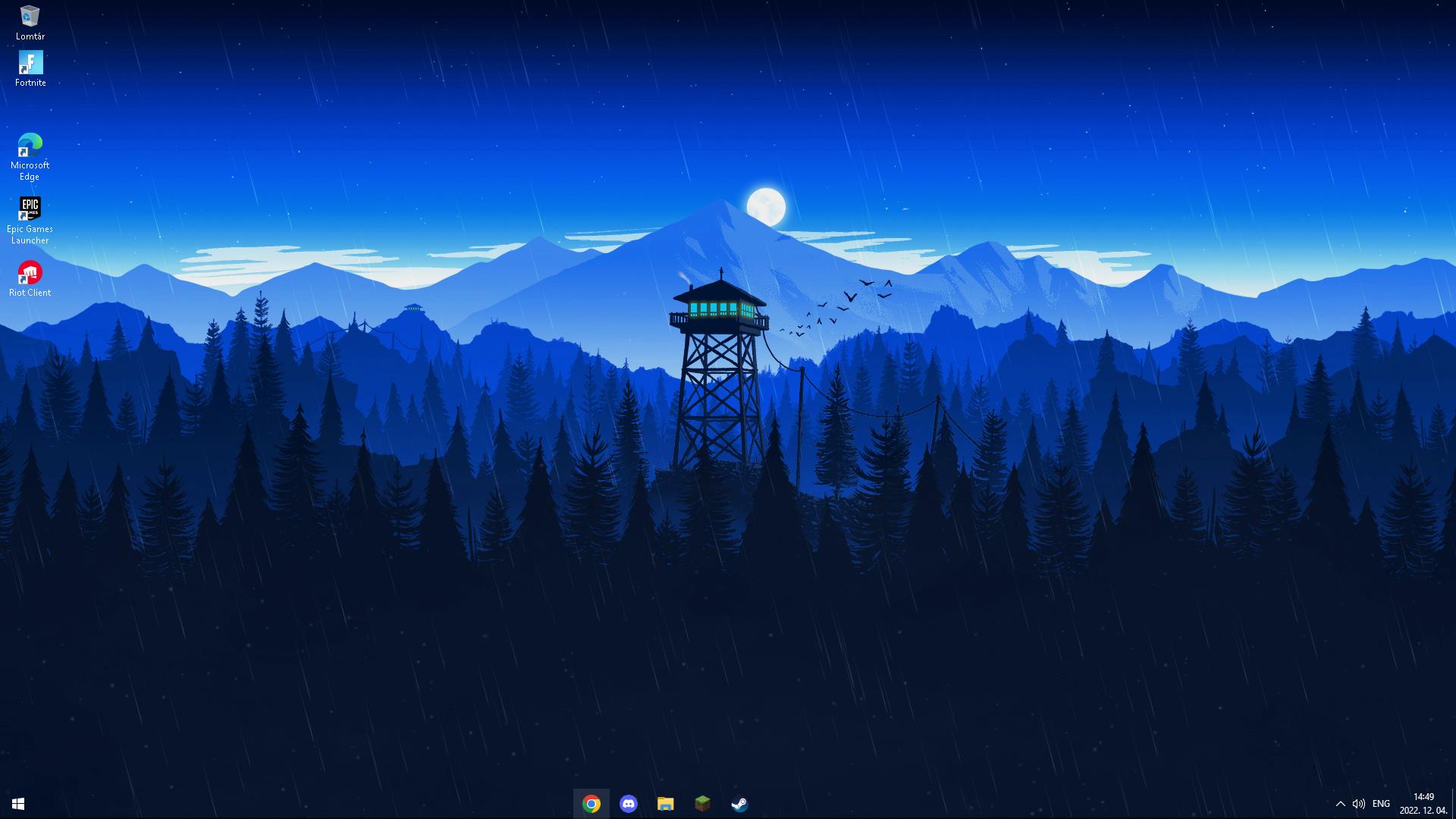Open the Windows Start menu
This screenshot has height=819, width=1456.
point(18,804)
